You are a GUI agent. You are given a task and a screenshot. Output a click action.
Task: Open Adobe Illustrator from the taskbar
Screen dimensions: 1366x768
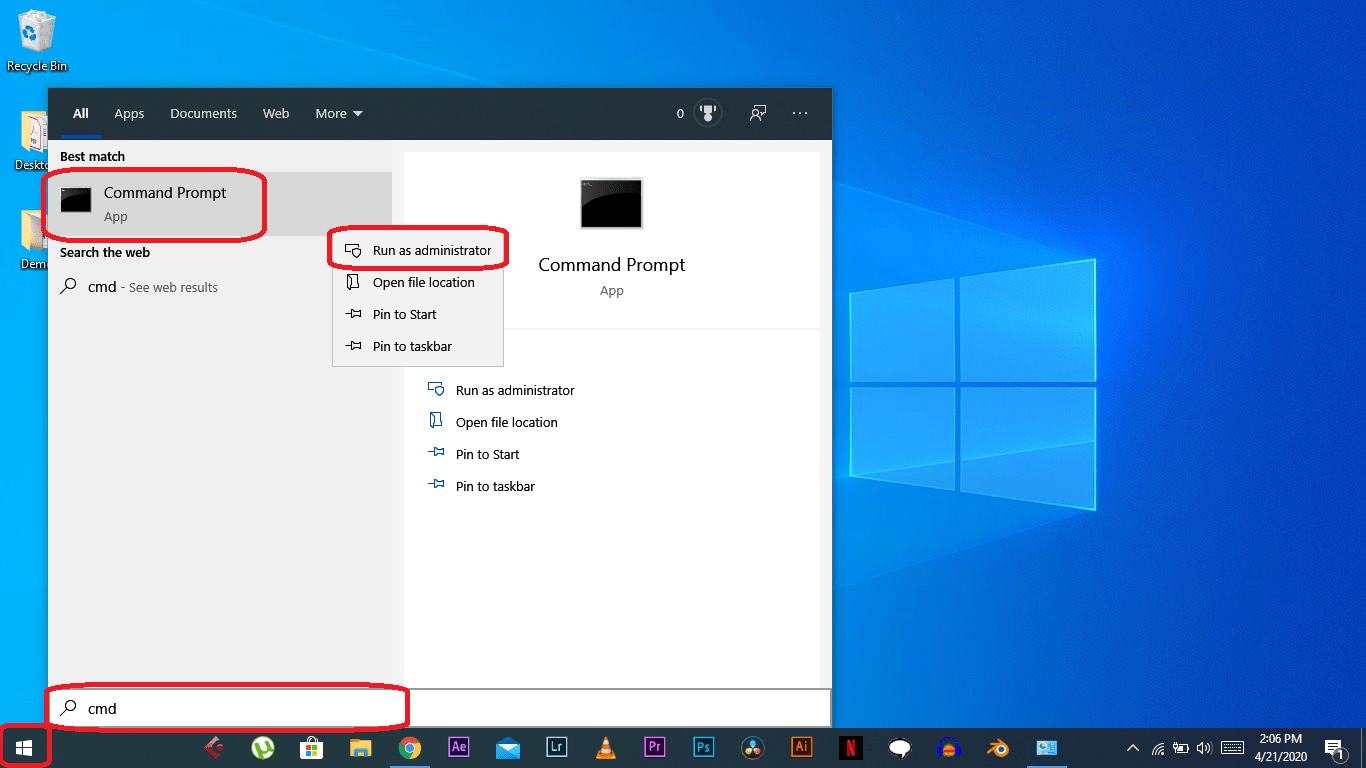pyautogui.click(x=801, y=747)
